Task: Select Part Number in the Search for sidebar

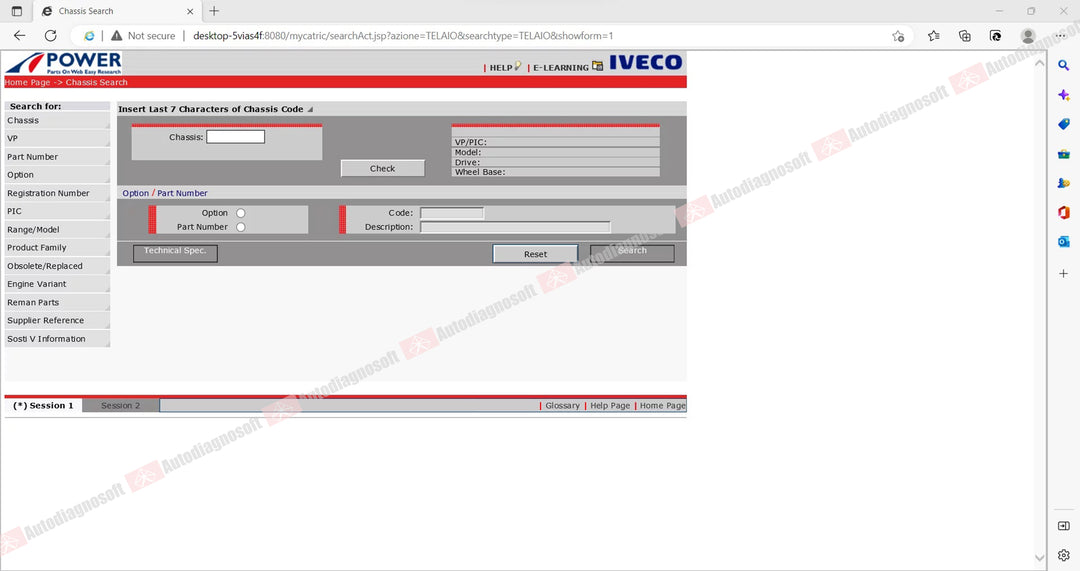Action: (57, 157)
